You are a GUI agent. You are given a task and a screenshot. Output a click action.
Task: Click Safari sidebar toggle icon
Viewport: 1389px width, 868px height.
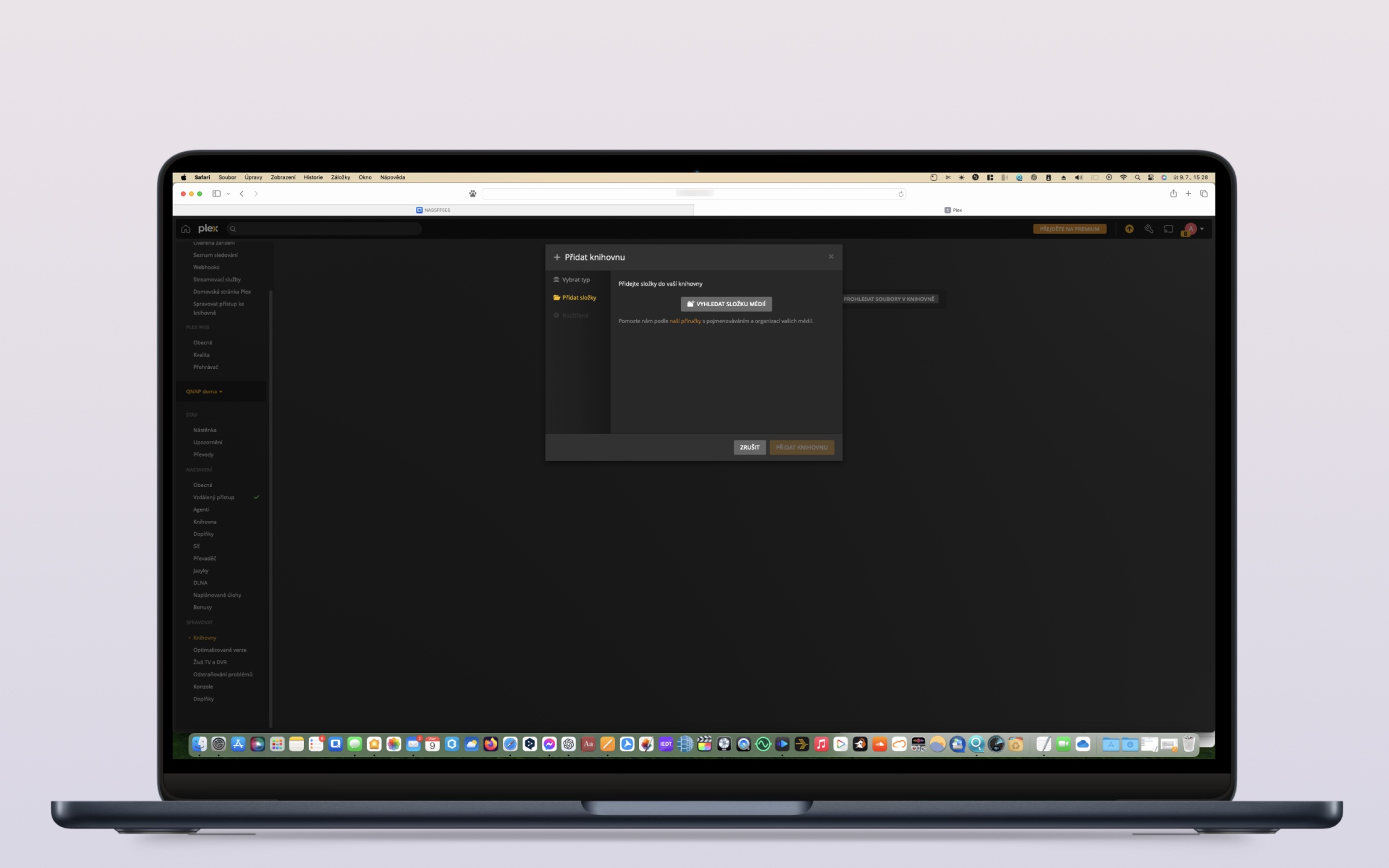(x=216, y=193)
